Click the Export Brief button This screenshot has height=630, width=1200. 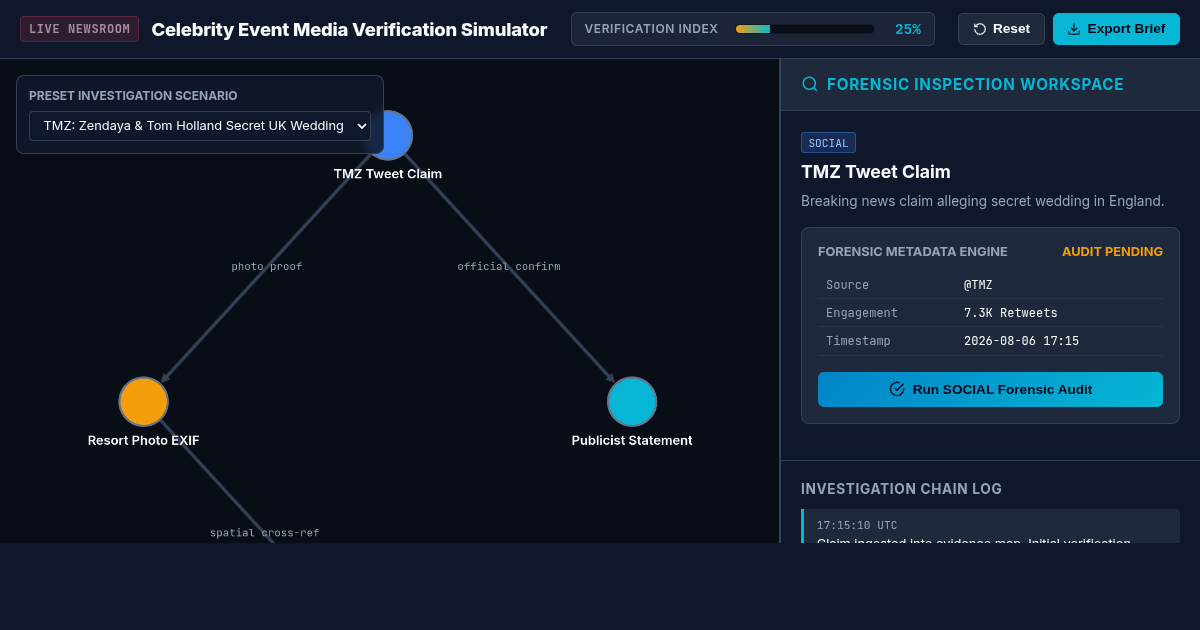tap(1116, 29)
